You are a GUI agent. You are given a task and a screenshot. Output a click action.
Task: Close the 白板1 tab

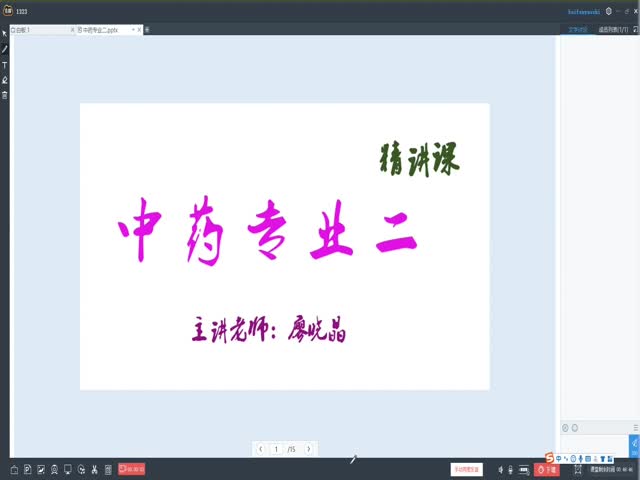click(73, 30)
